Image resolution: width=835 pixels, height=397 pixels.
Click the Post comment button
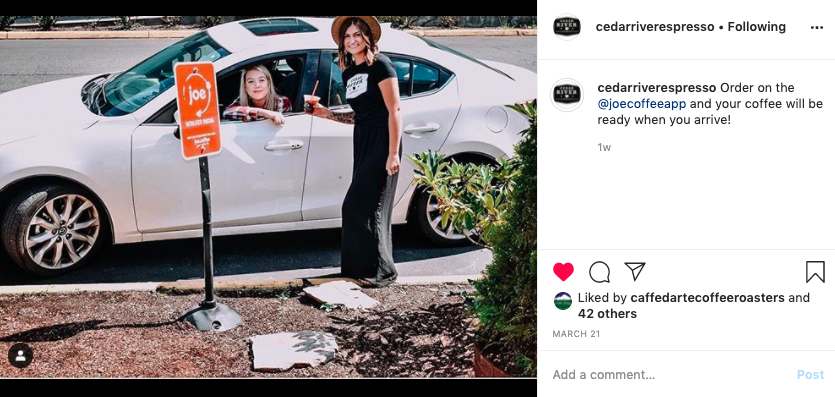click(810, 375)
